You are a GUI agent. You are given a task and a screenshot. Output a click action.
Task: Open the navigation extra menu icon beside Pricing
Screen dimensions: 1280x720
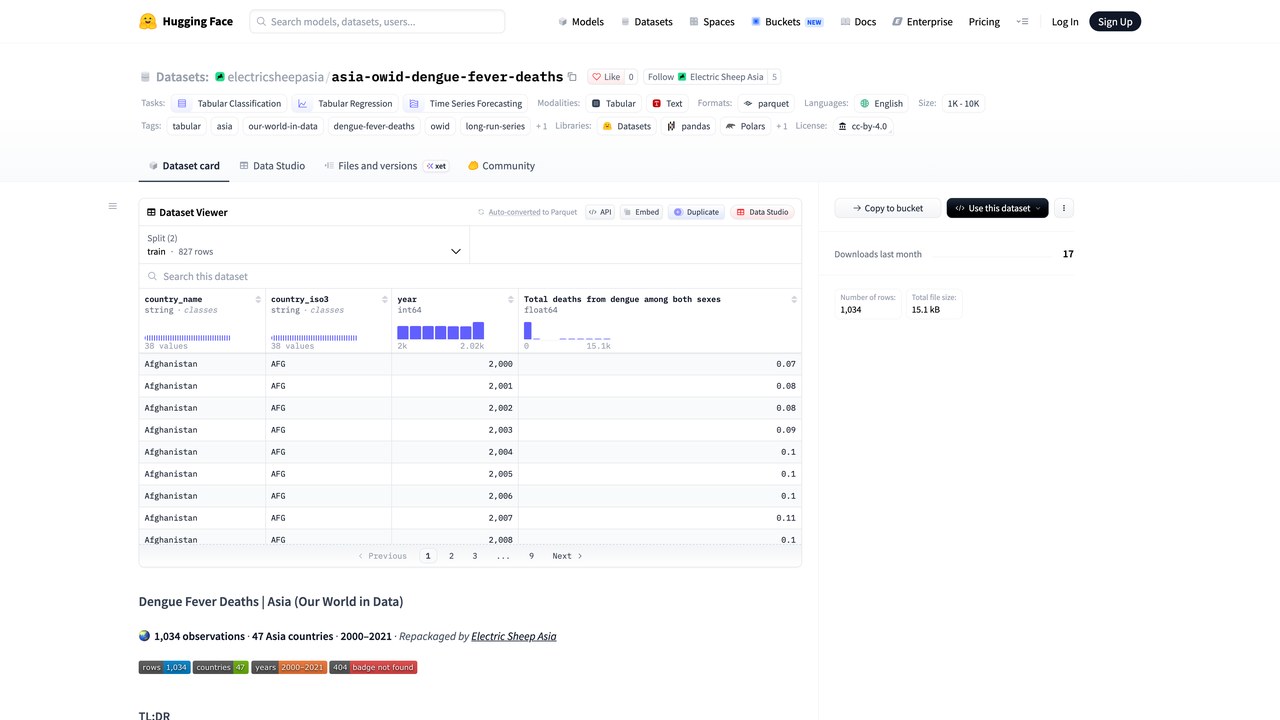pyautogui.click(x=1022, y=21)
